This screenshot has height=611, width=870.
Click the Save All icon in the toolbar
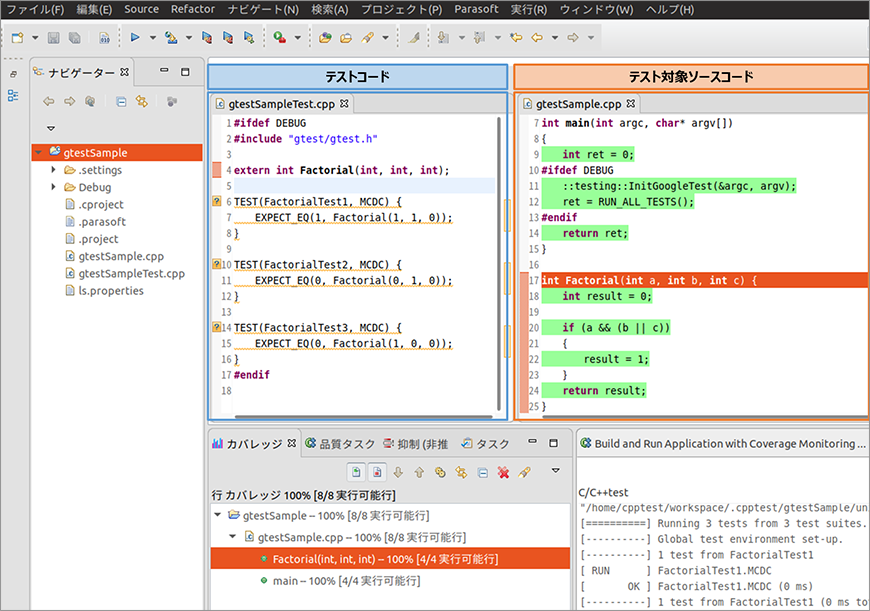[x=74, y=38]
